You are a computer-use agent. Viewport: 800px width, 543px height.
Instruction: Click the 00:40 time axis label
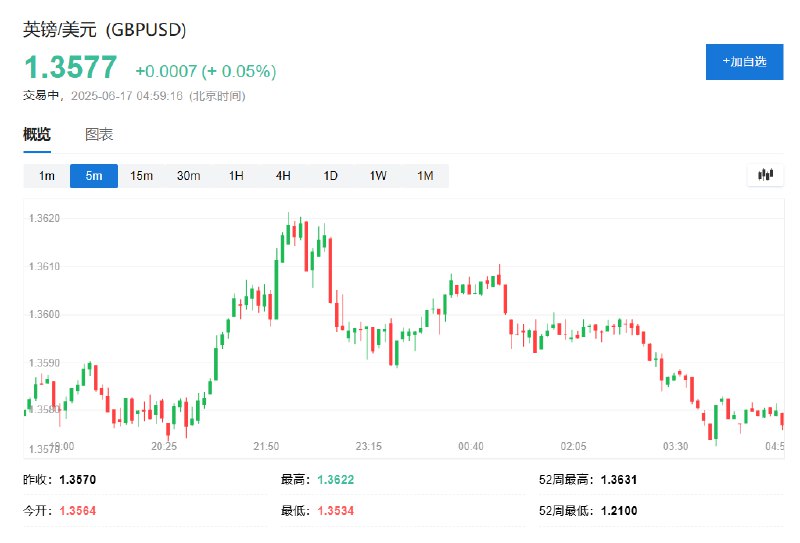click(471, 447)
